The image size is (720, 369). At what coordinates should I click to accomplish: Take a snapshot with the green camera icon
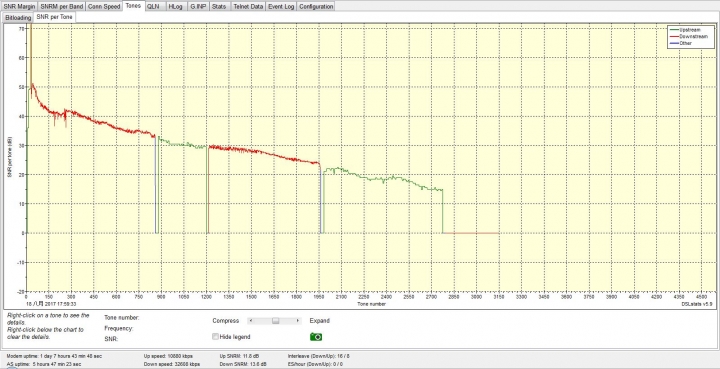click(x=316, y=337)
